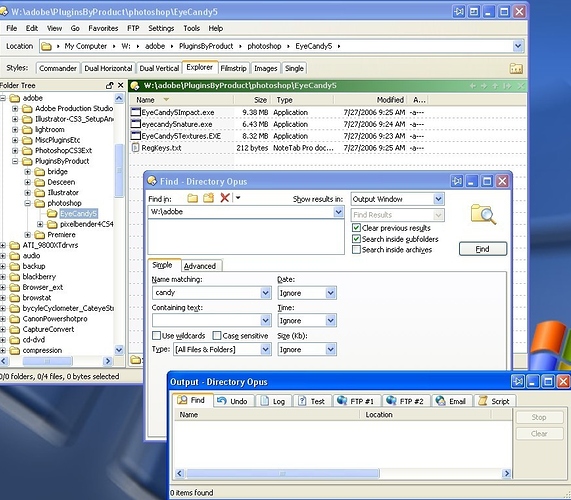Viewport: 571px width, 500px height.
Task: Enable Search inside archives checkbox
Action: pos(356,249)
